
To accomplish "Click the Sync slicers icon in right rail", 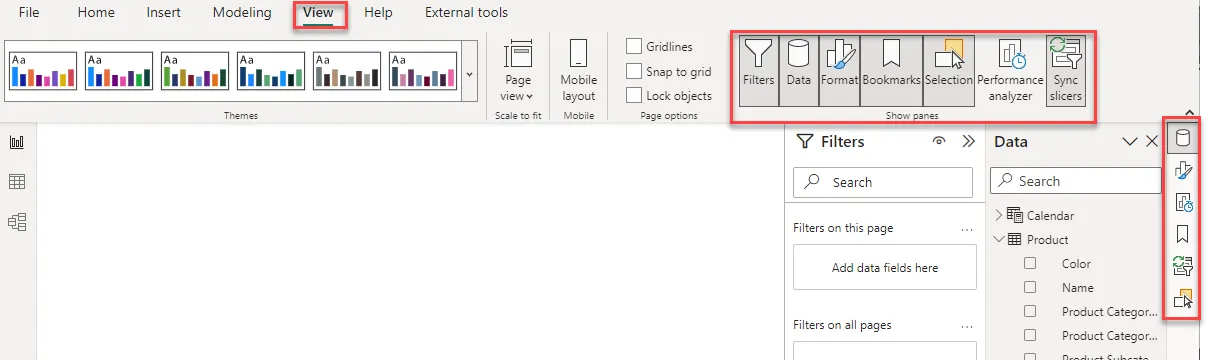I will (1183, 265).
